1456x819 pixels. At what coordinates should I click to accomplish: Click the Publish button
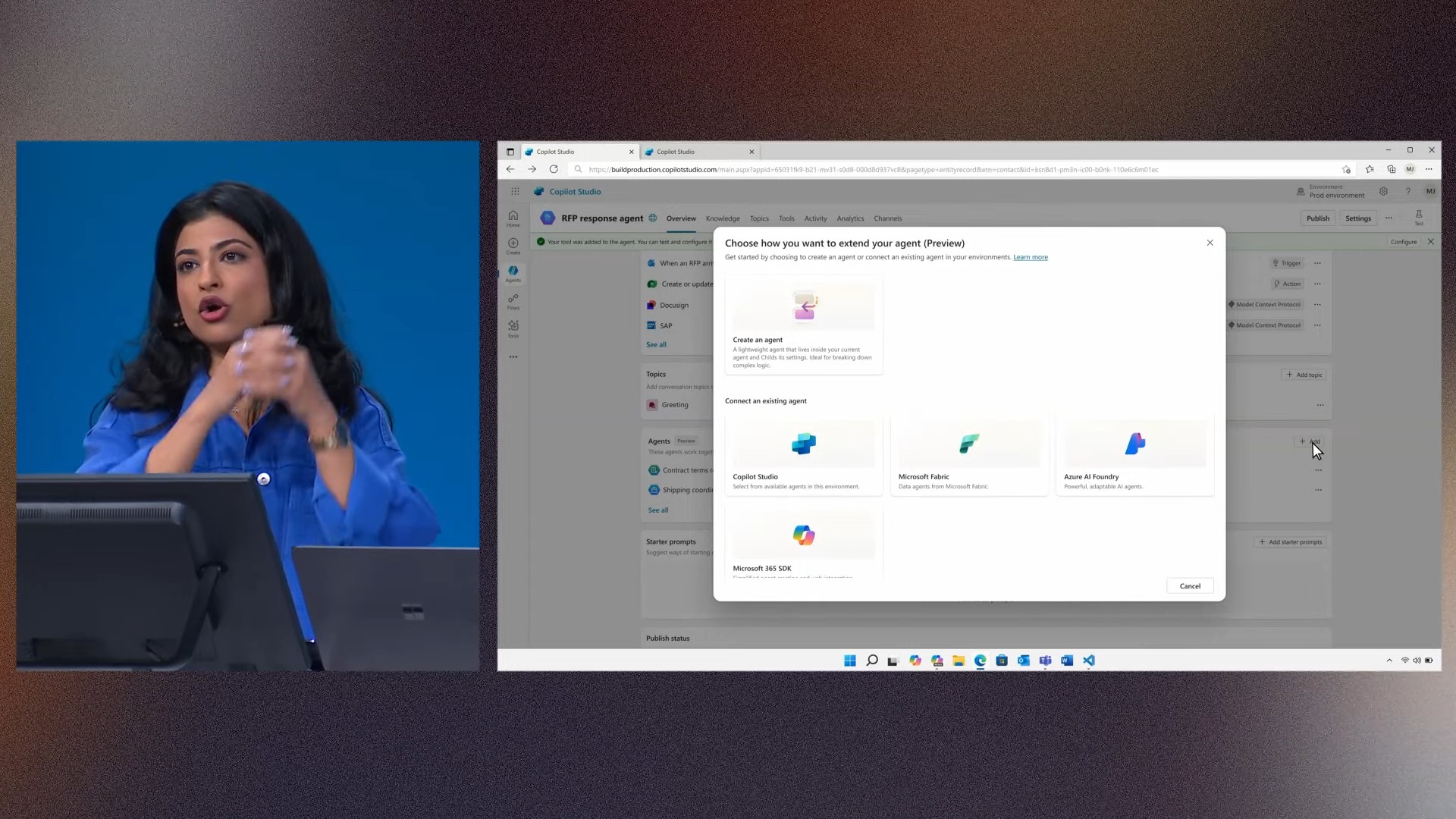[1318, 218]
